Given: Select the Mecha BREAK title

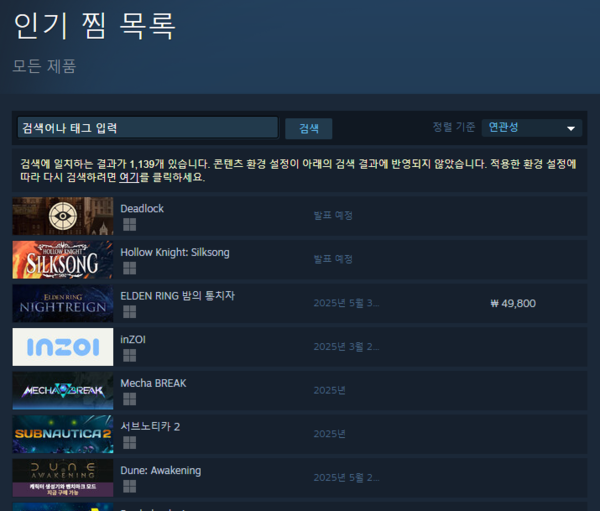Looking at the screenshot, I should pyautogui.click(x=153, y=383).
